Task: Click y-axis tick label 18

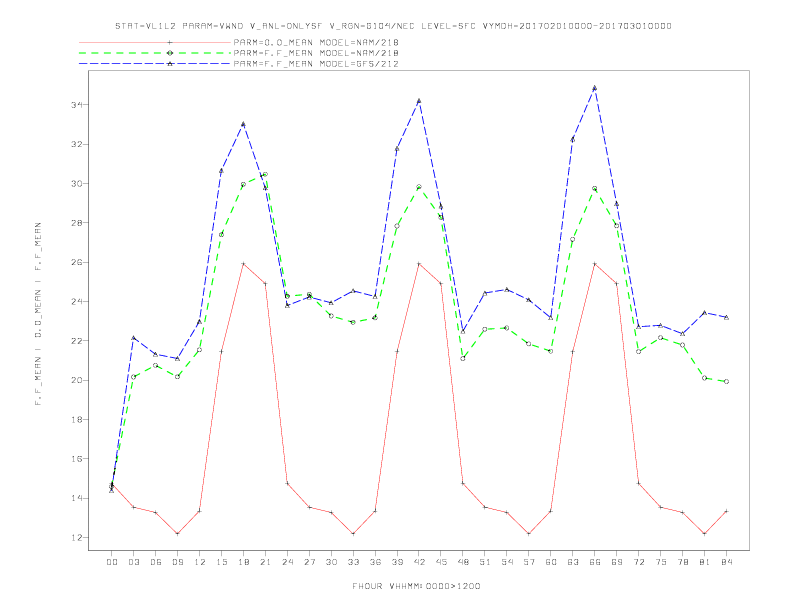Action: (77, 420)
